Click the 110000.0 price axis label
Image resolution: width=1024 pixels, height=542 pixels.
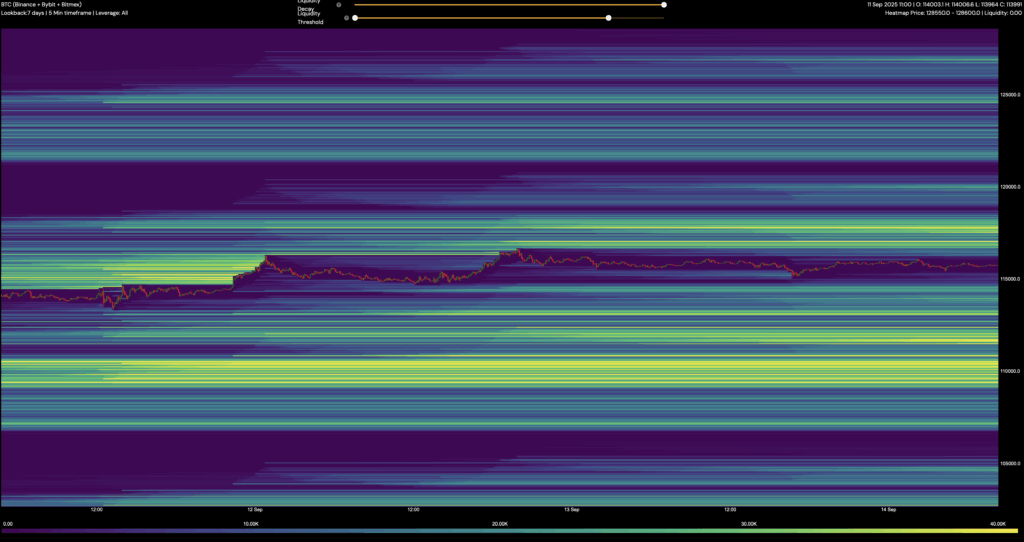[1010, 371]
